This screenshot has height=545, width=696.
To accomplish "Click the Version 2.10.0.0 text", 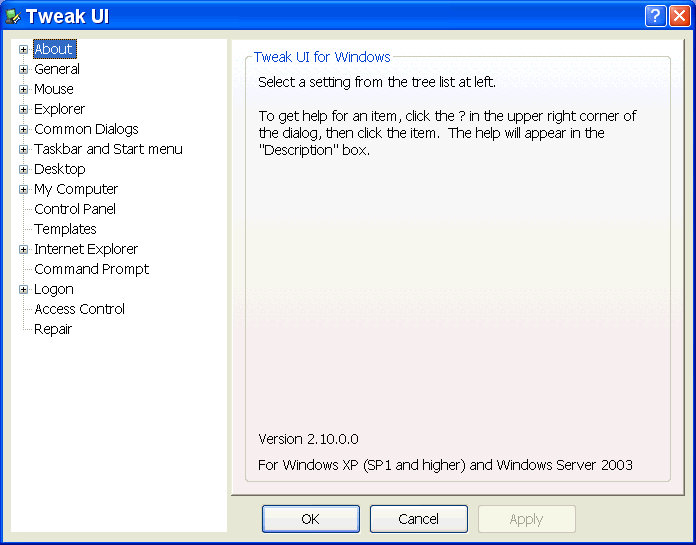I will 308,439.
